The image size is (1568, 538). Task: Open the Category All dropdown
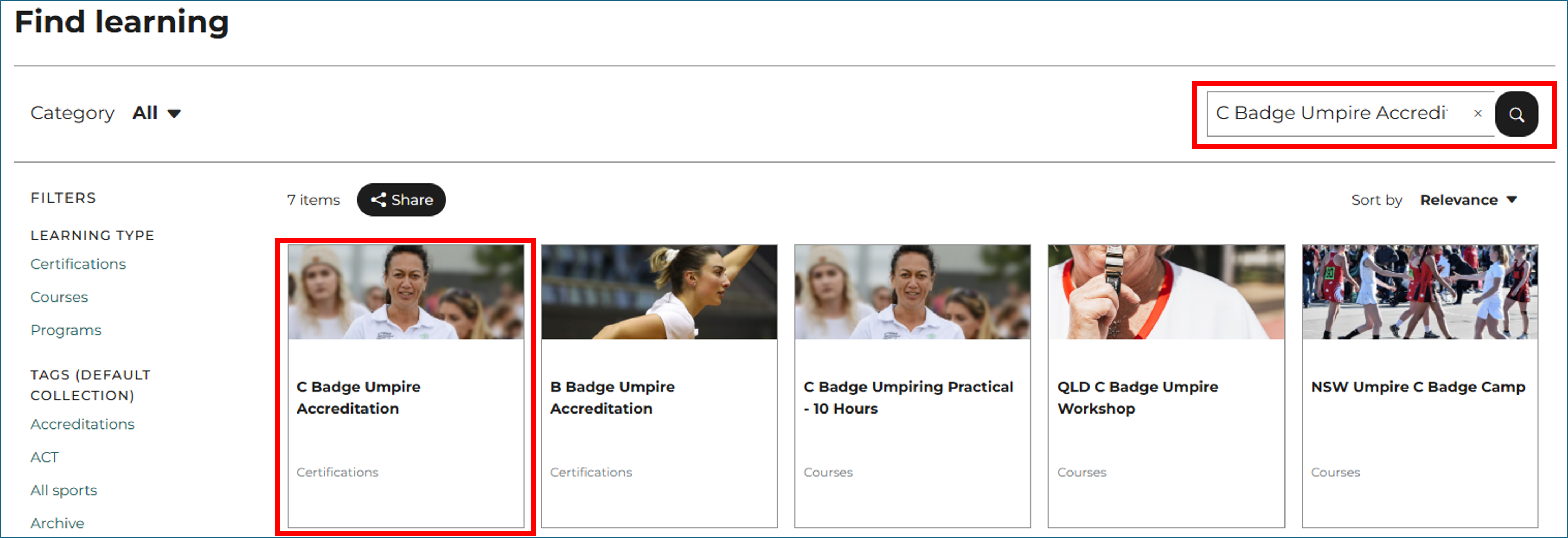(x=157, y=113)
